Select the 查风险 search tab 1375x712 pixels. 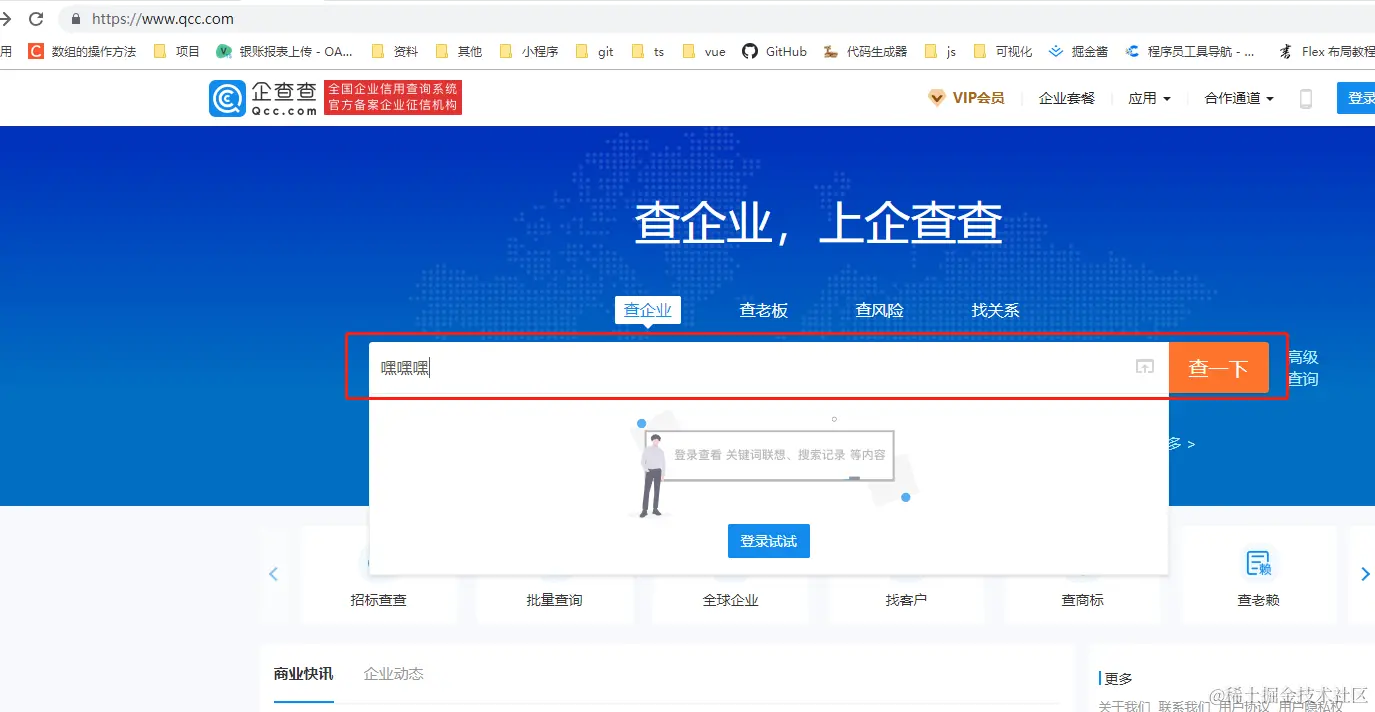pyautogui.click(x=880, y=310)
